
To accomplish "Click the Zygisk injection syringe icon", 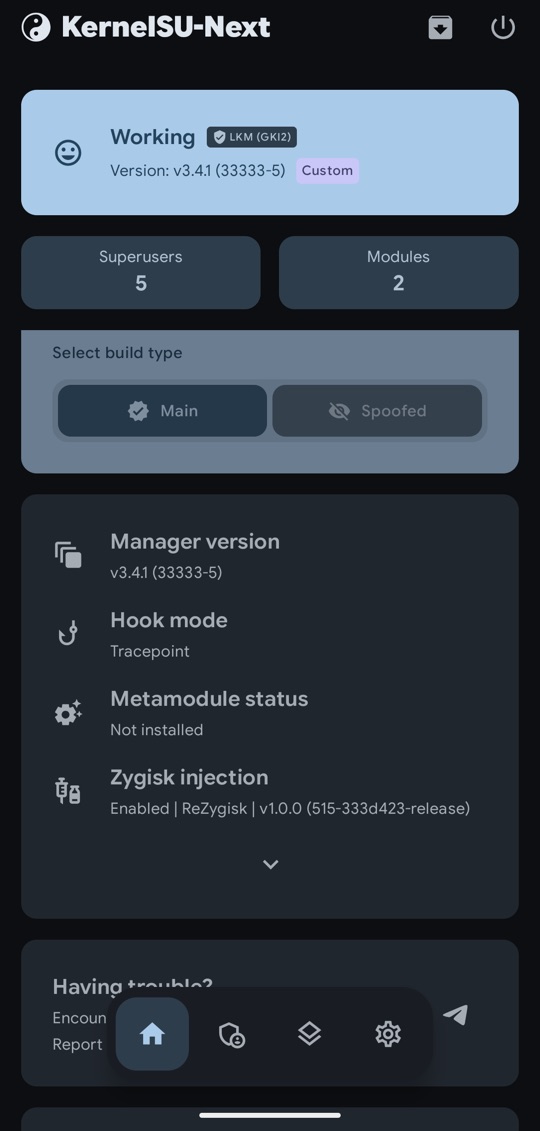I will [68, 791].
